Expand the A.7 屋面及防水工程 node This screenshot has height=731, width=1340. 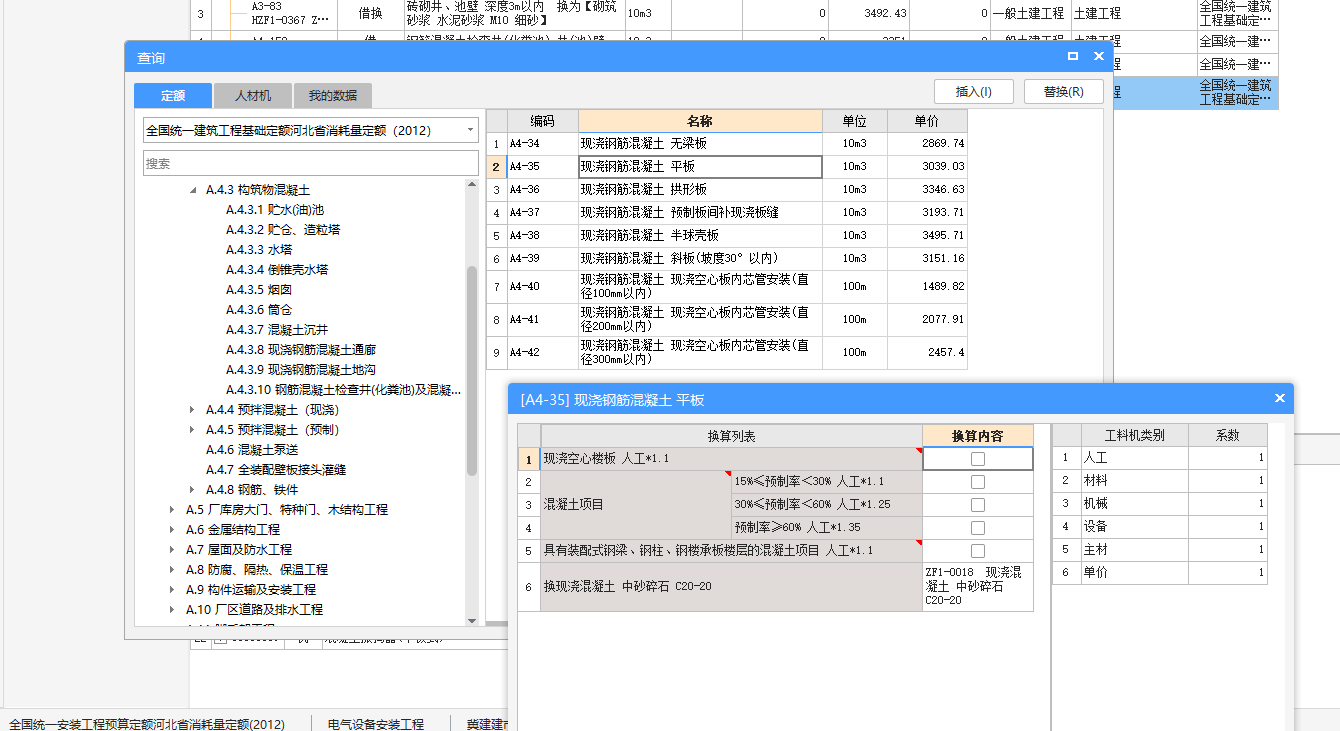tap(173, 550)
